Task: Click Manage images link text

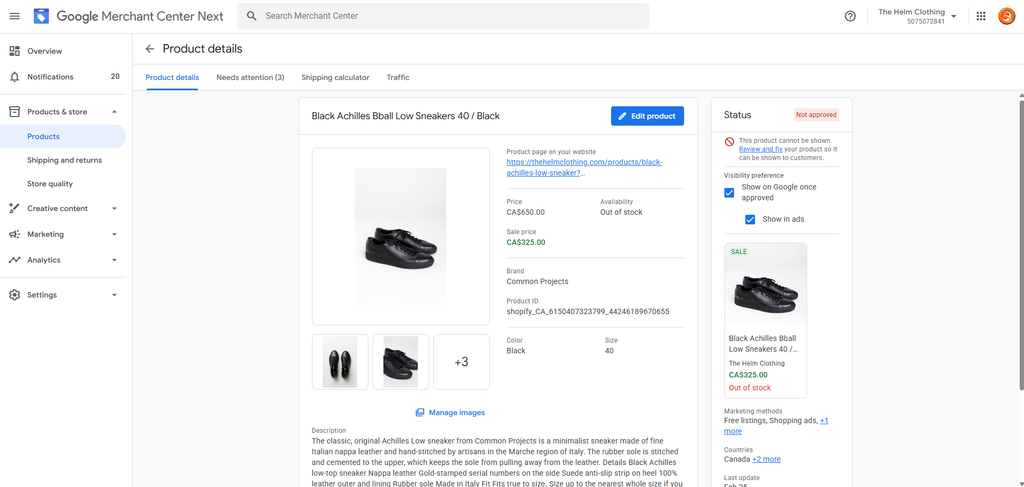Action: (x=456, y=413)
